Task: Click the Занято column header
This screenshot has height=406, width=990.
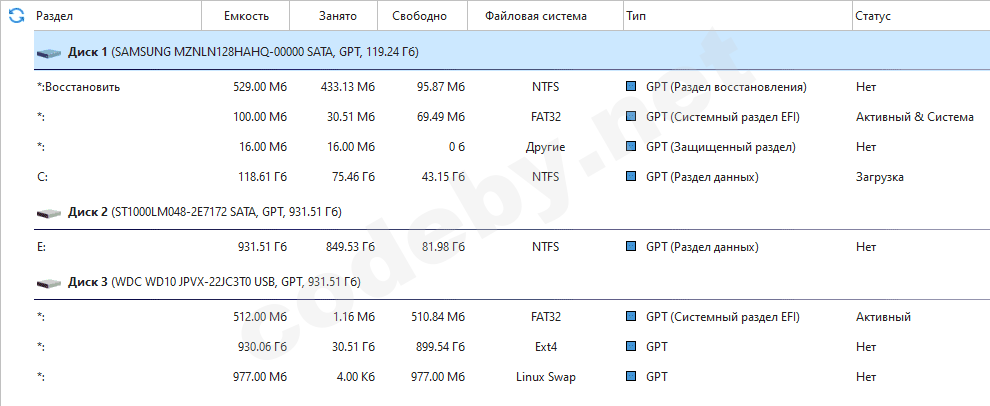Action: tap(333, 16)
